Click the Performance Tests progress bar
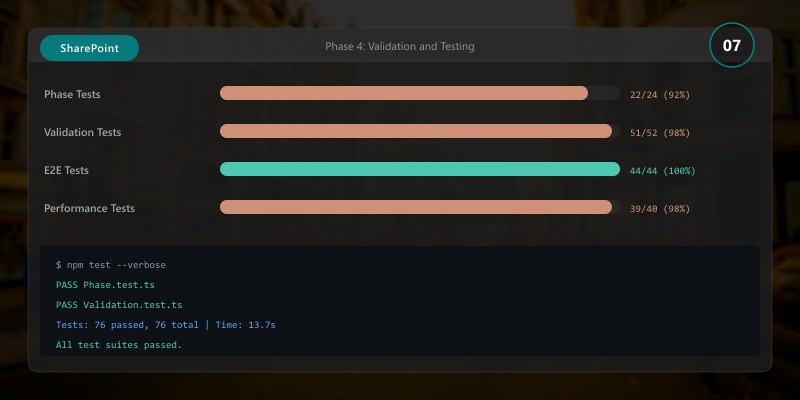The width and height of the screenshot is (800, 400). coord(420,207)
